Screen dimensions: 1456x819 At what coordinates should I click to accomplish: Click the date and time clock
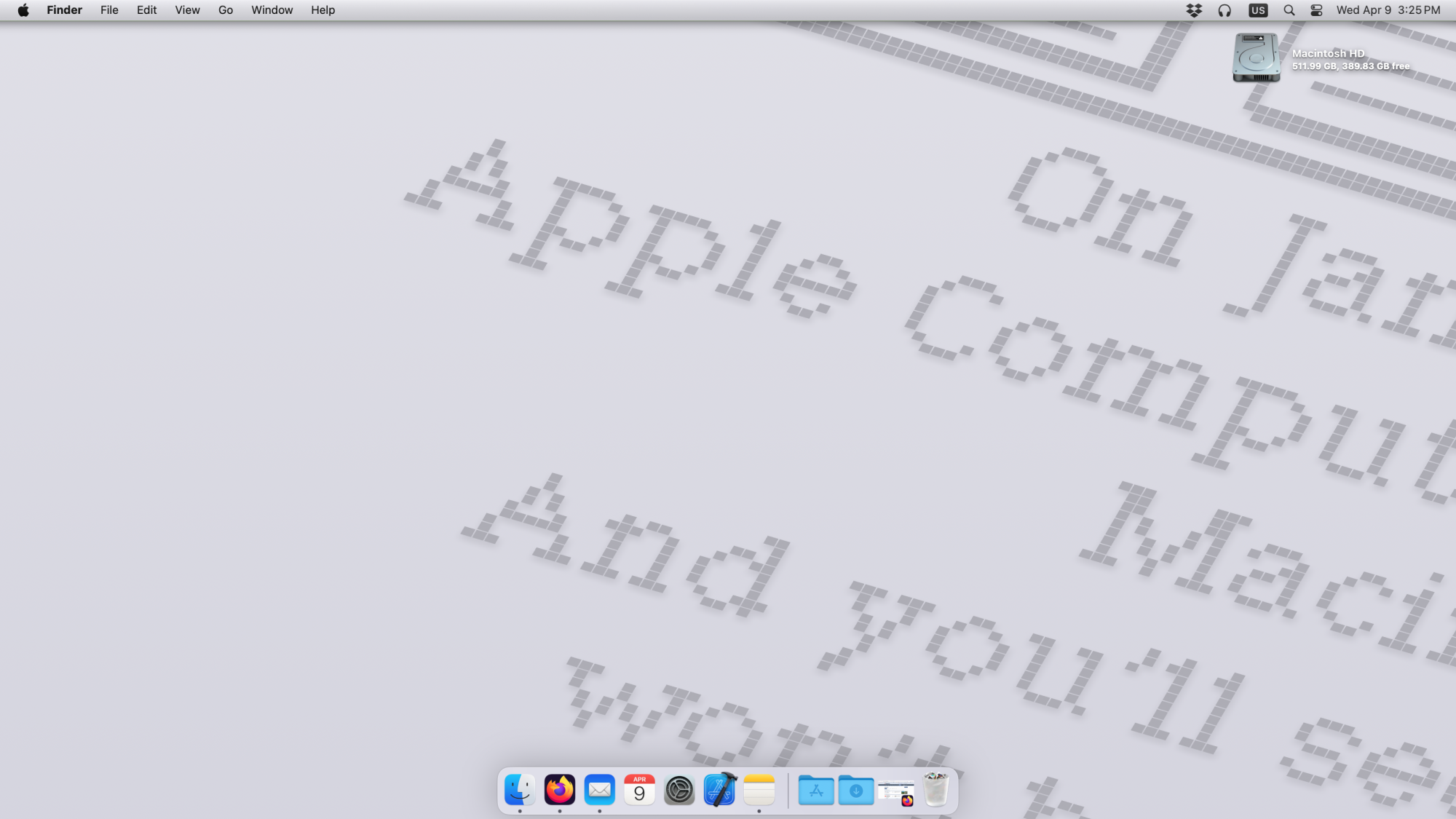point(1388,10)
